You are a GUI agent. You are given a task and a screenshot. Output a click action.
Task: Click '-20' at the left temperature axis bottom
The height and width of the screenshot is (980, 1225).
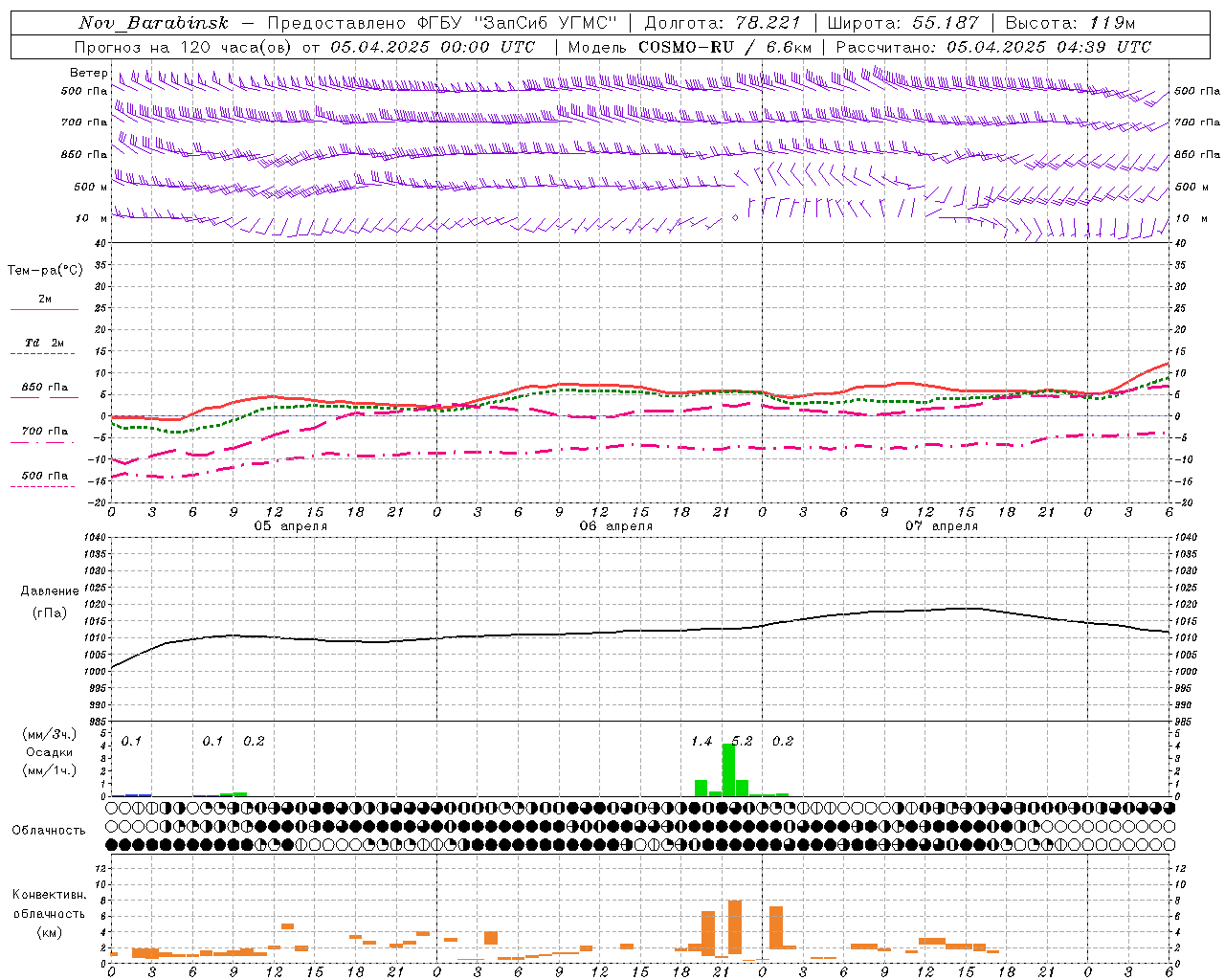tap(97, 502)
